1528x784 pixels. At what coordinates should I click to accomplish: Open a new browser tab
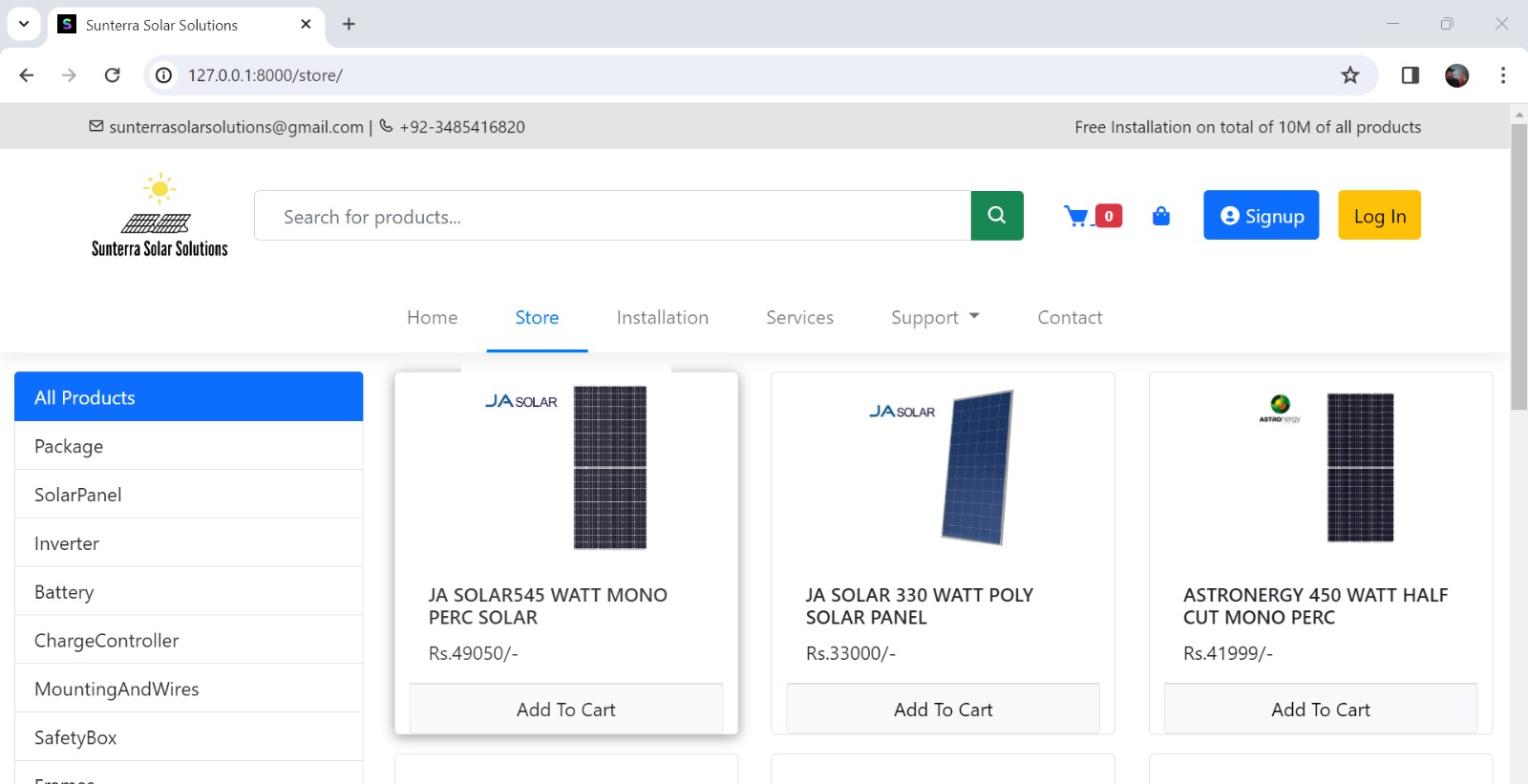[x=349, y=24]
